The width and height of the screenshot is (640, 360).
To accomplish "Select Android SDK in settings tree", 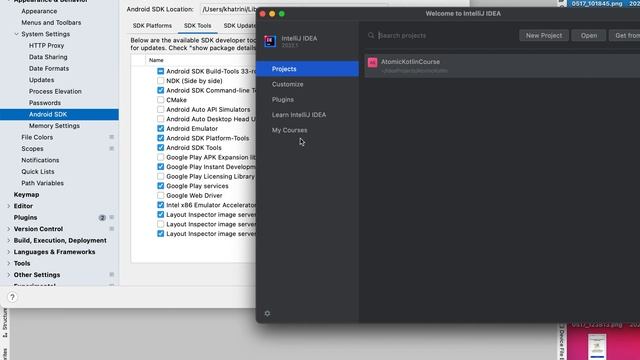I will pyautogui.click(x=59, y=114).
